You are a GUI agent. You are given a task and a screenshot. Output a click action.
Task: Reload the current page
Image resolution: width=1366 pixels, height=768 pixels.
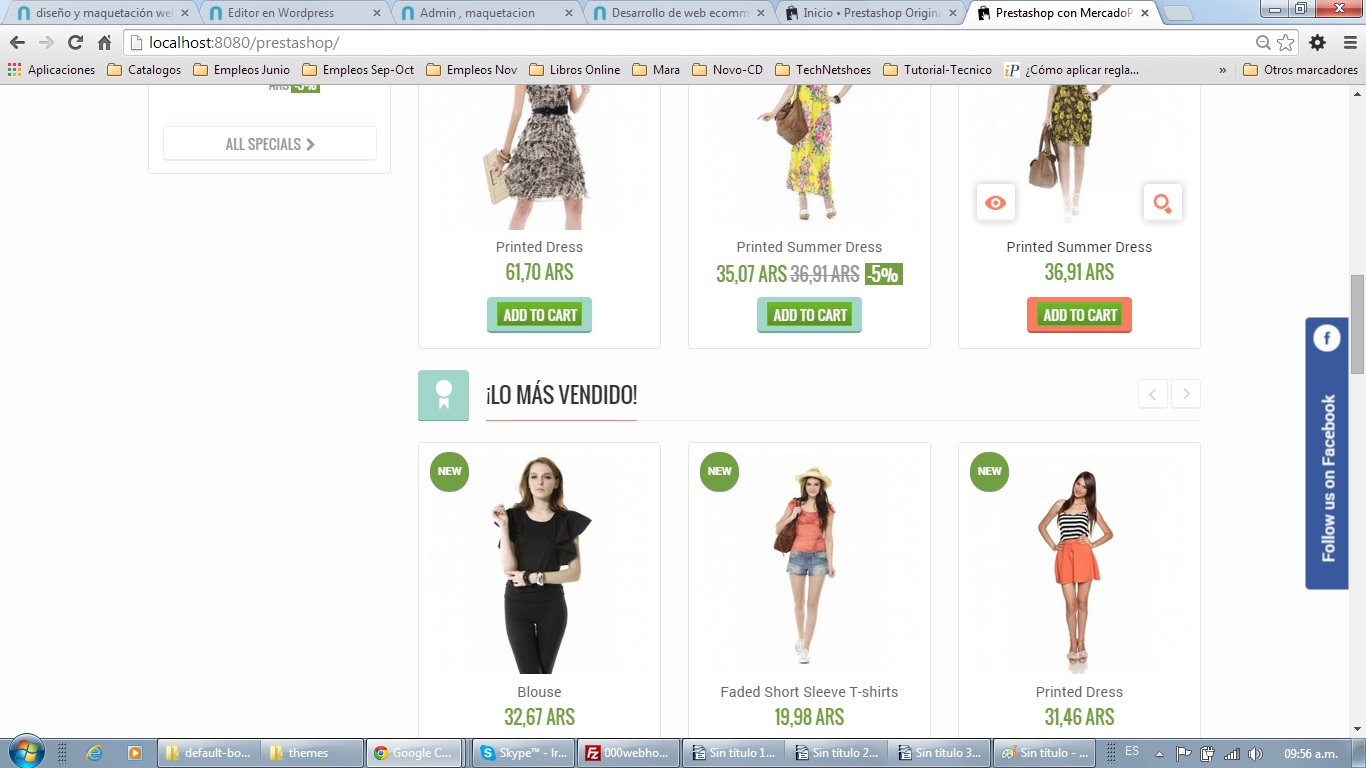(x=75, y=43)
